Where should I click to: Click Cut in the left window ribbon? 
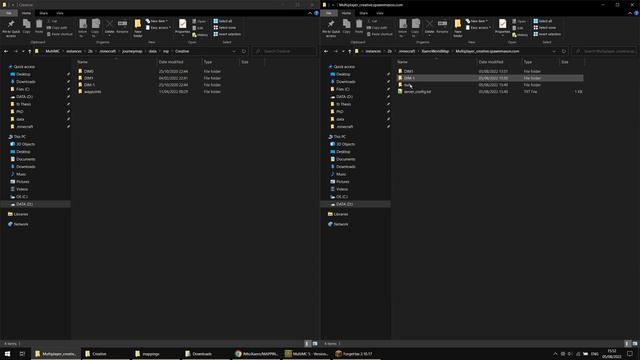click(x=52, y=21)
